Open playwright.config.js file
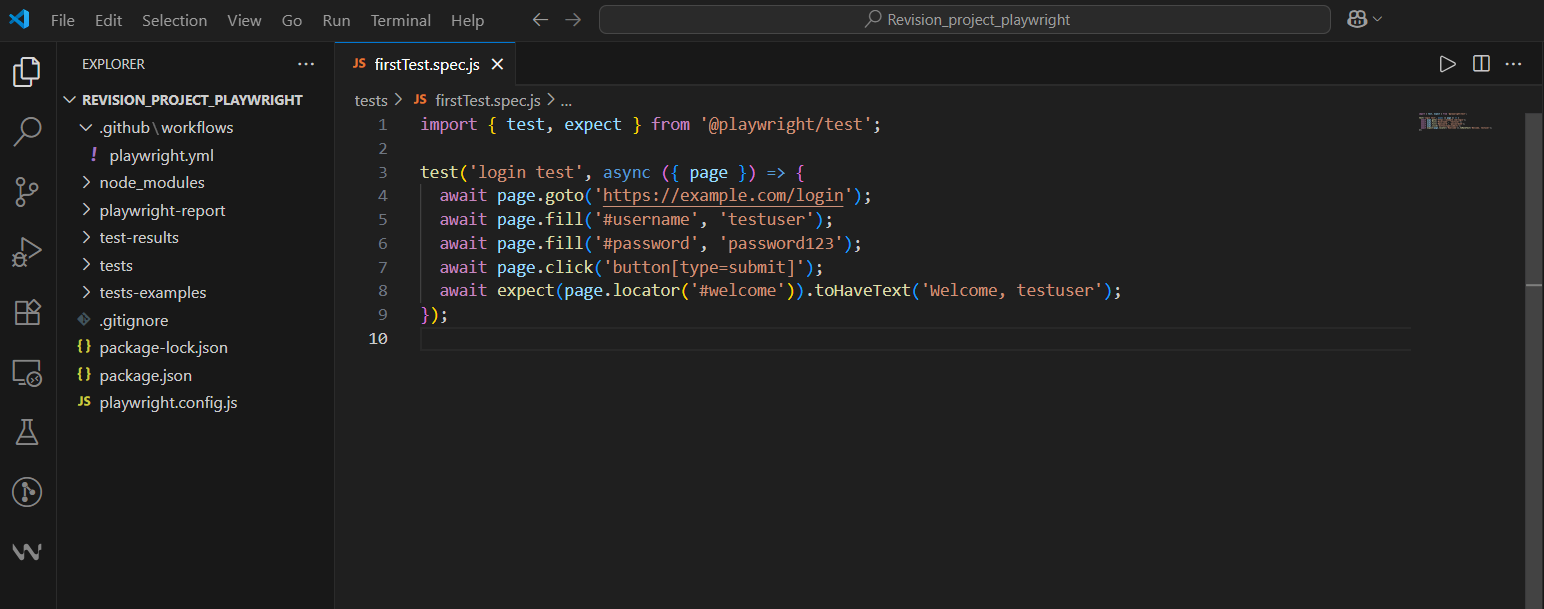Screen dimensions: 1544x609 tap(168, 403)
